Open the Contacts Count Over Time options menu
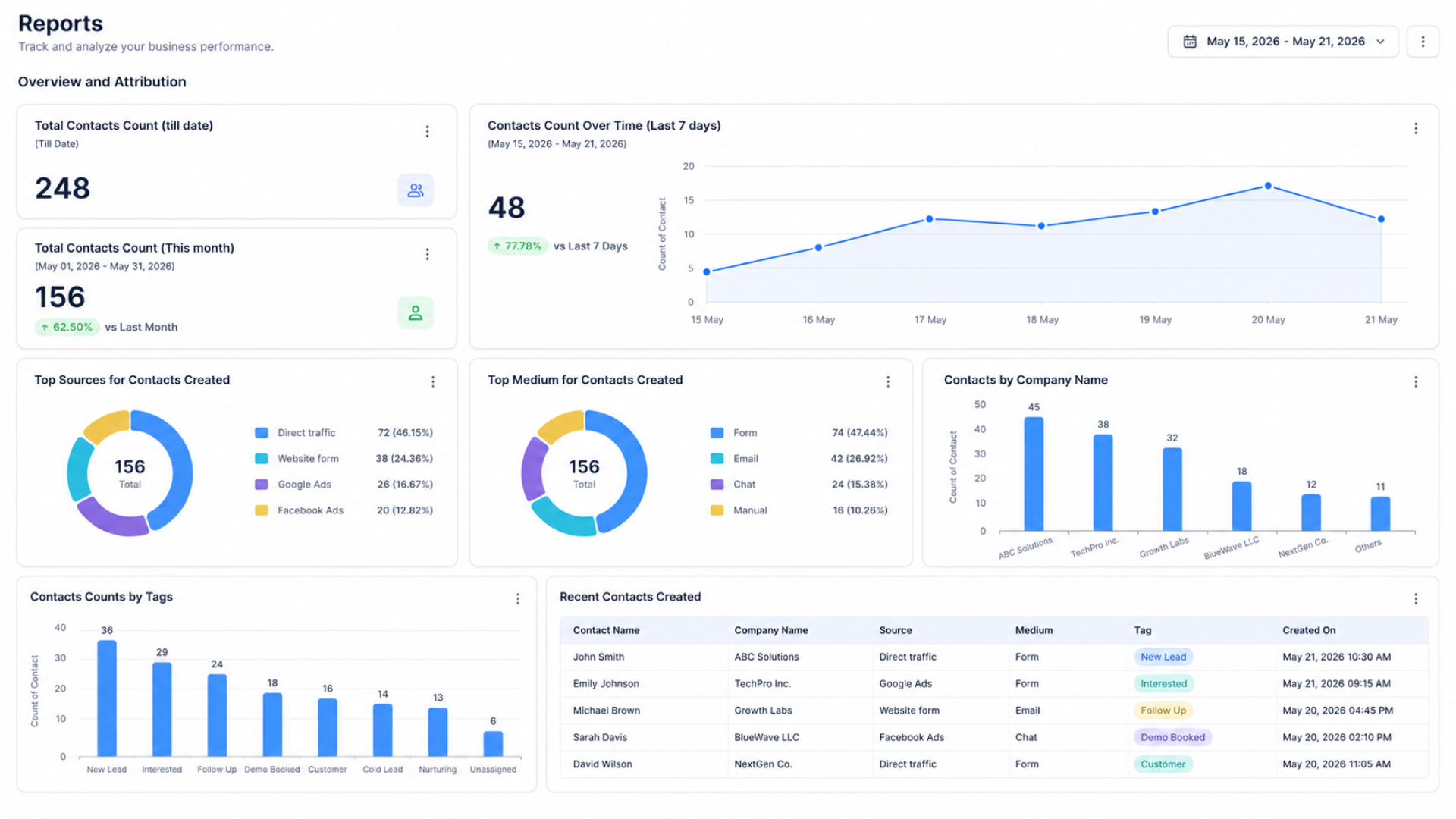This screenshot has height=819, width=1456. (1415, 129)
